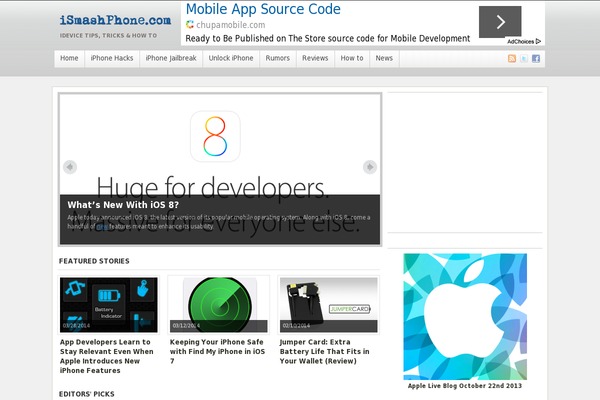Open the Unlock iPhone menu

pos(231,58)
